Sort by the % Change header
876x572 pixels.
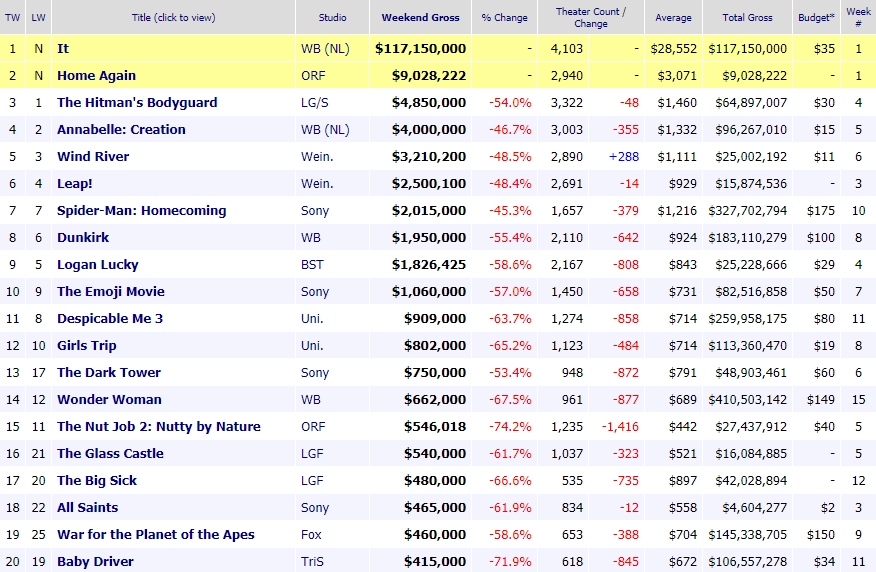click(x=504, y=18)
